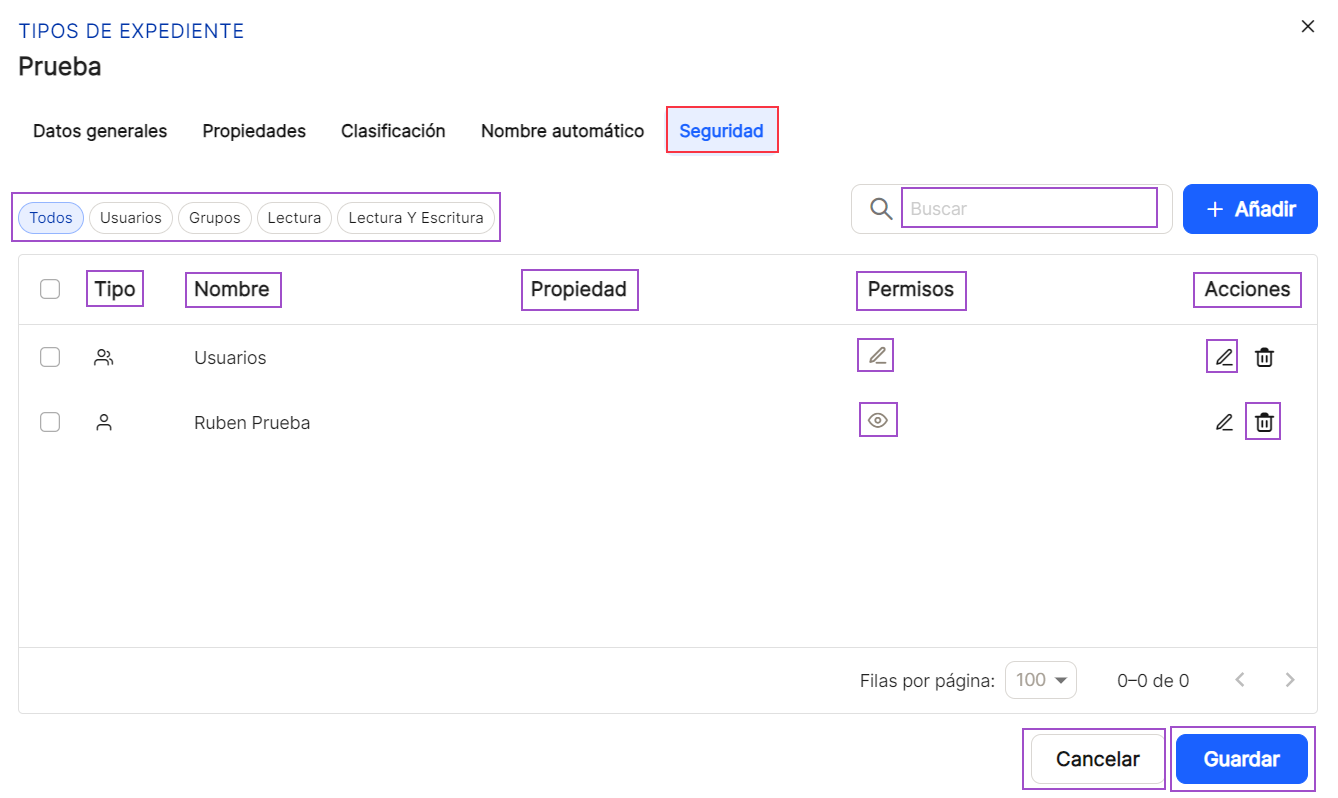Click the group icon beside Usuarios
Screen dimensions: 1338x798
tap(103, 357)
